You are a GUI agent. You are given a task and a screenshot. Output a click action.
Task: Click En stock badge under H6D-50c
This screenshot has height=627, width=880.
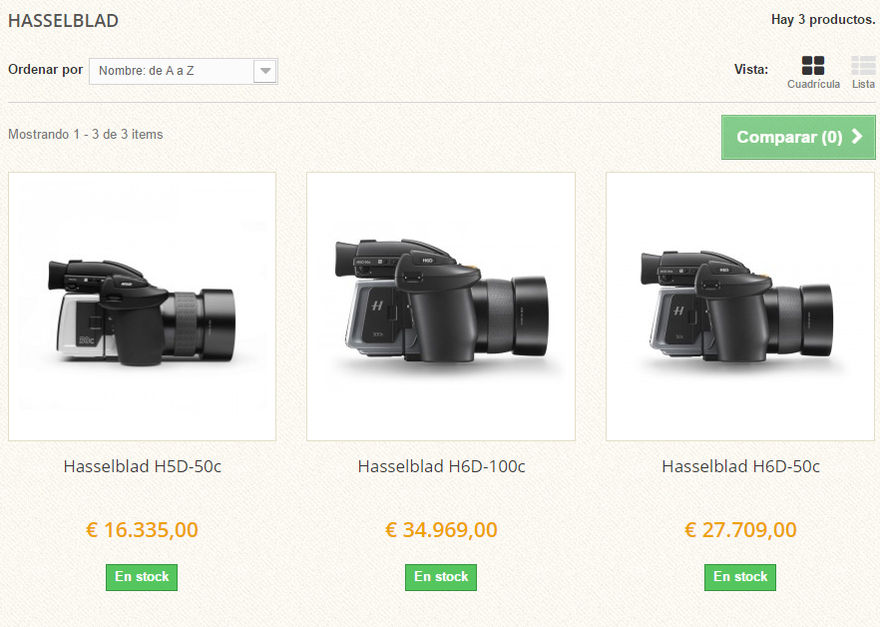pyautogui.click(x=740, y=577)
